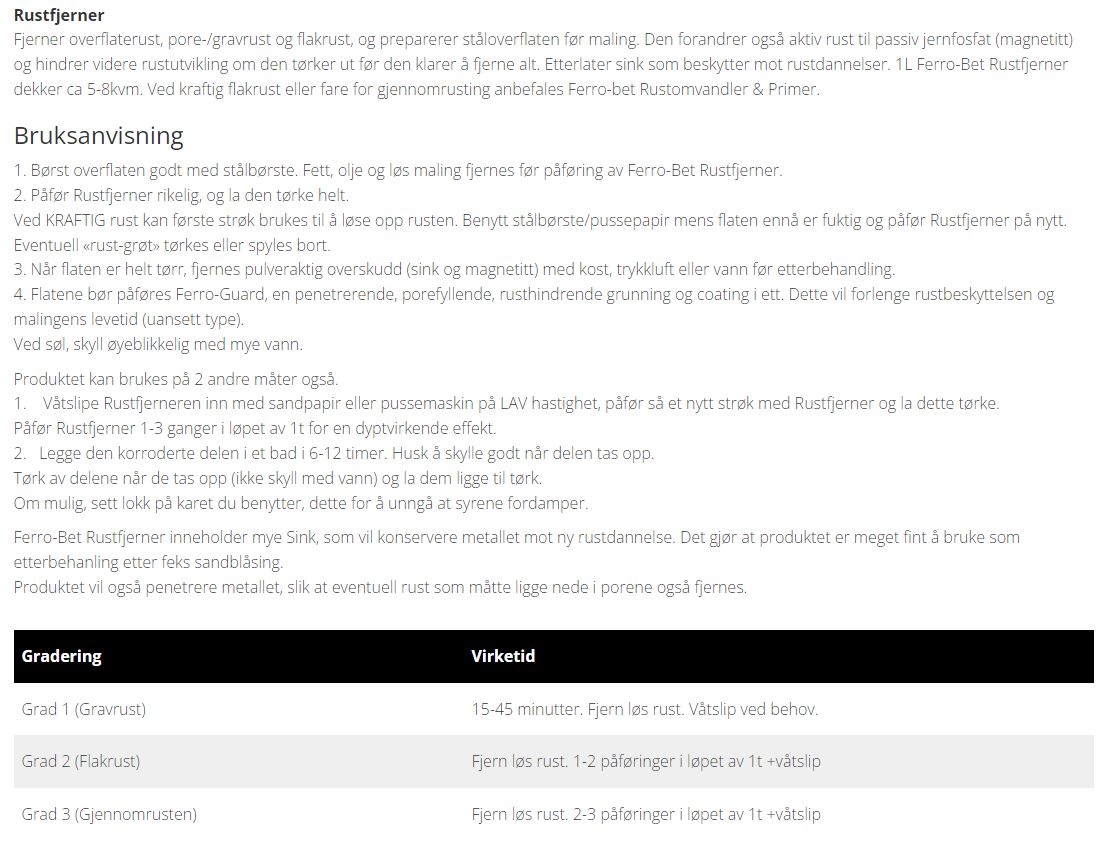The image size is (1101, 842).
Task: Click step 4 mentioning Ferro-Guard
Action: [534, 294]
